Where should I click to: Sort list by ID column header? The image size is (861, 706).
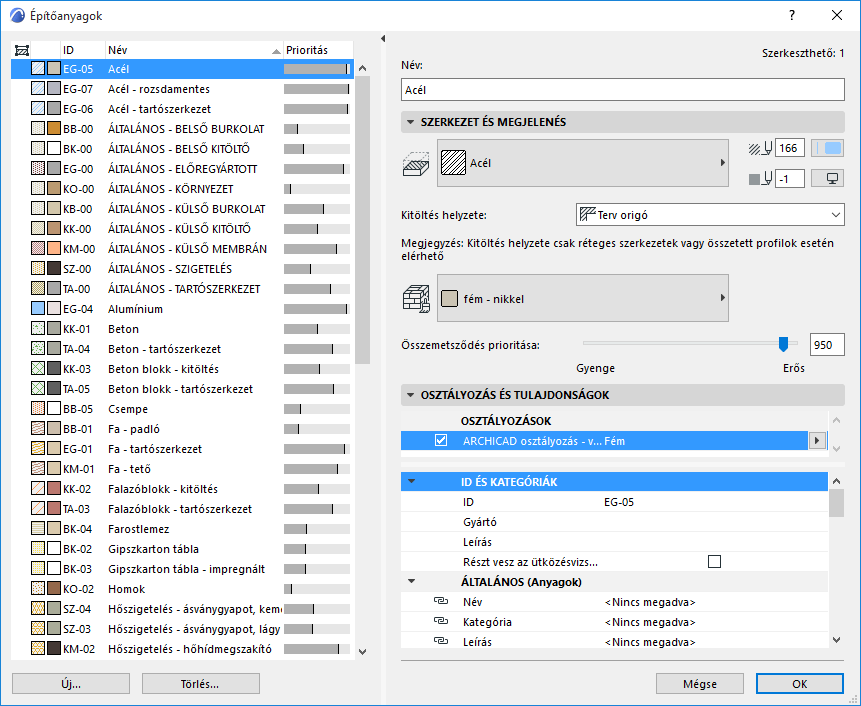coord(82,50)
